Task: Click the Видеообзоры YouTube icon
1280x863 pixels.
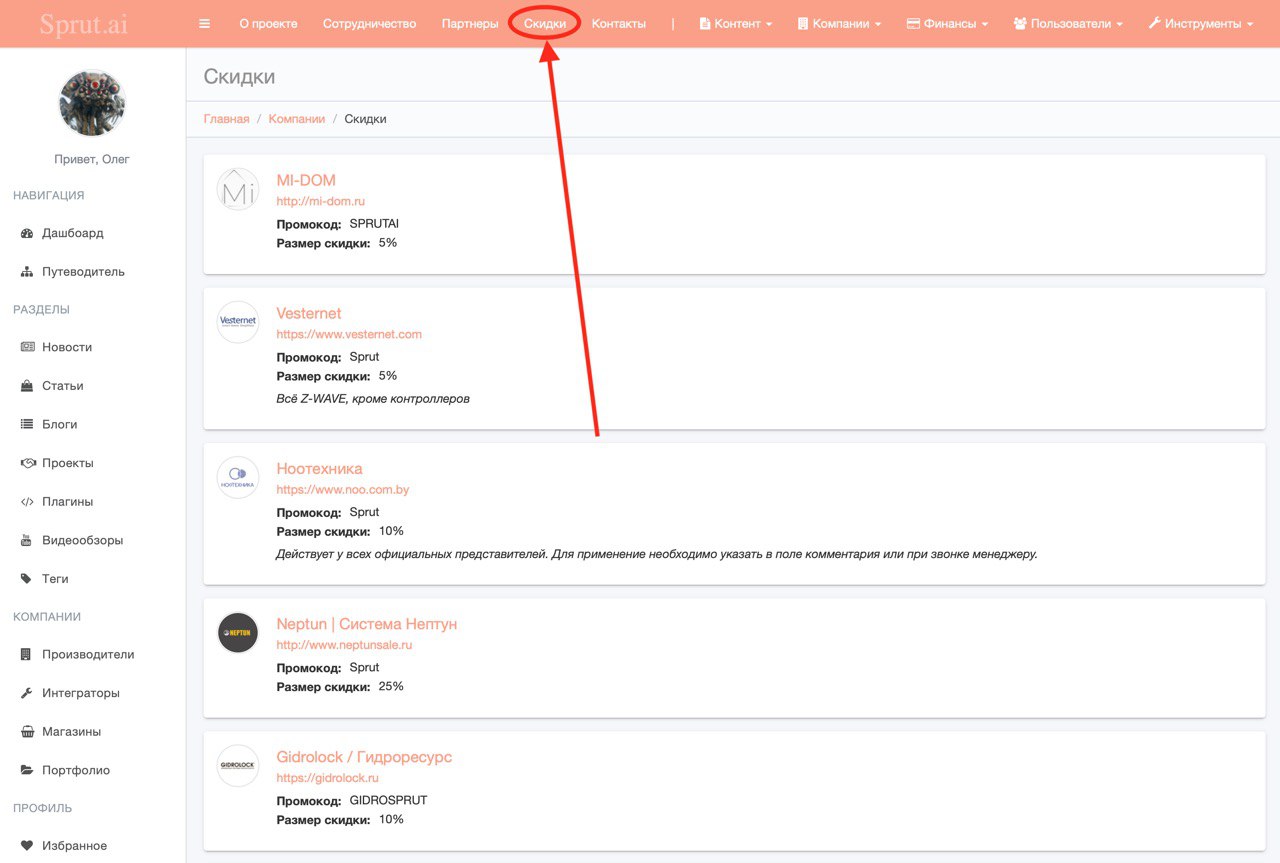Action: [x=27, y=540]
